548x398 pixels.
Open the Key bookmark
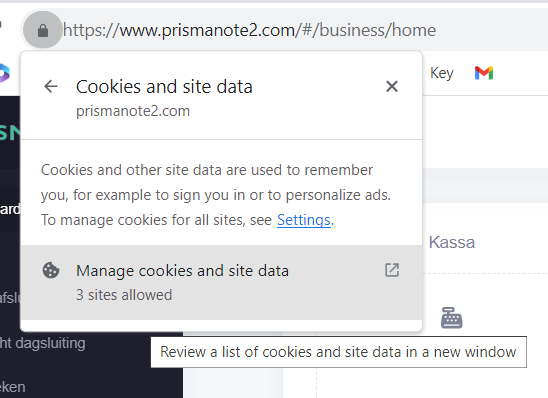tap(442, 73)
